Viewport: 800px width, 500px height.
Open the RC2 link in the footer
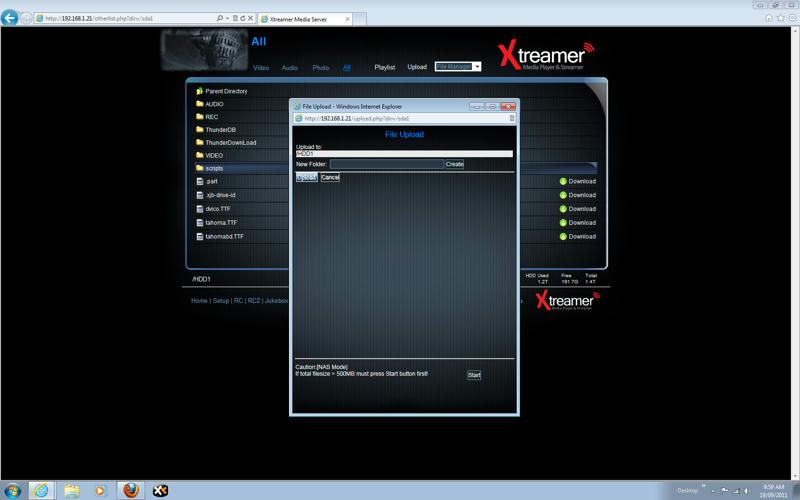coord(254,301)
